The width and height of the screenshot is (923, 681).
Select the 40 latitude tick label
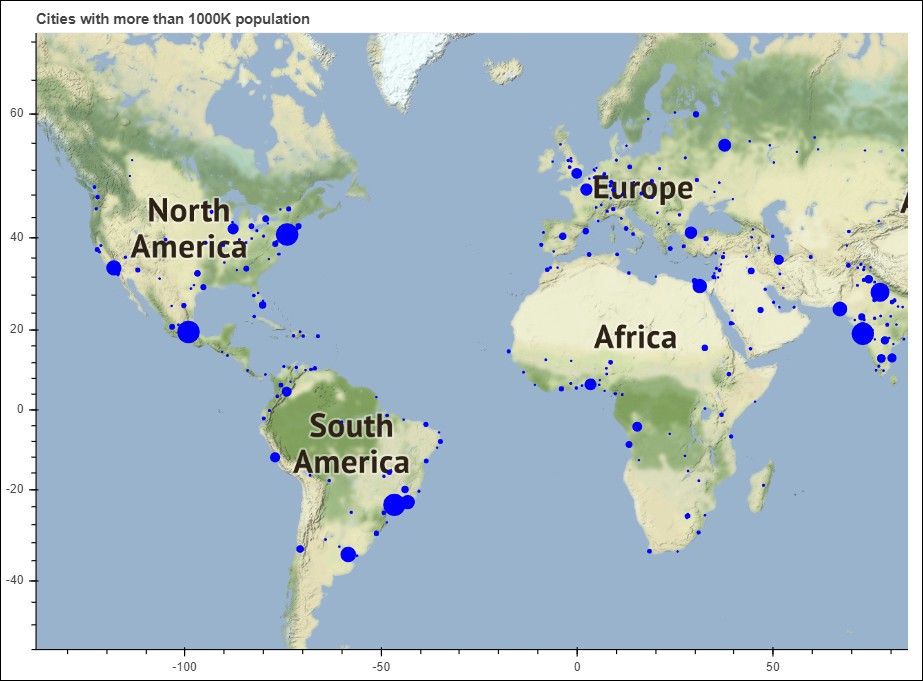pos(16,237)
